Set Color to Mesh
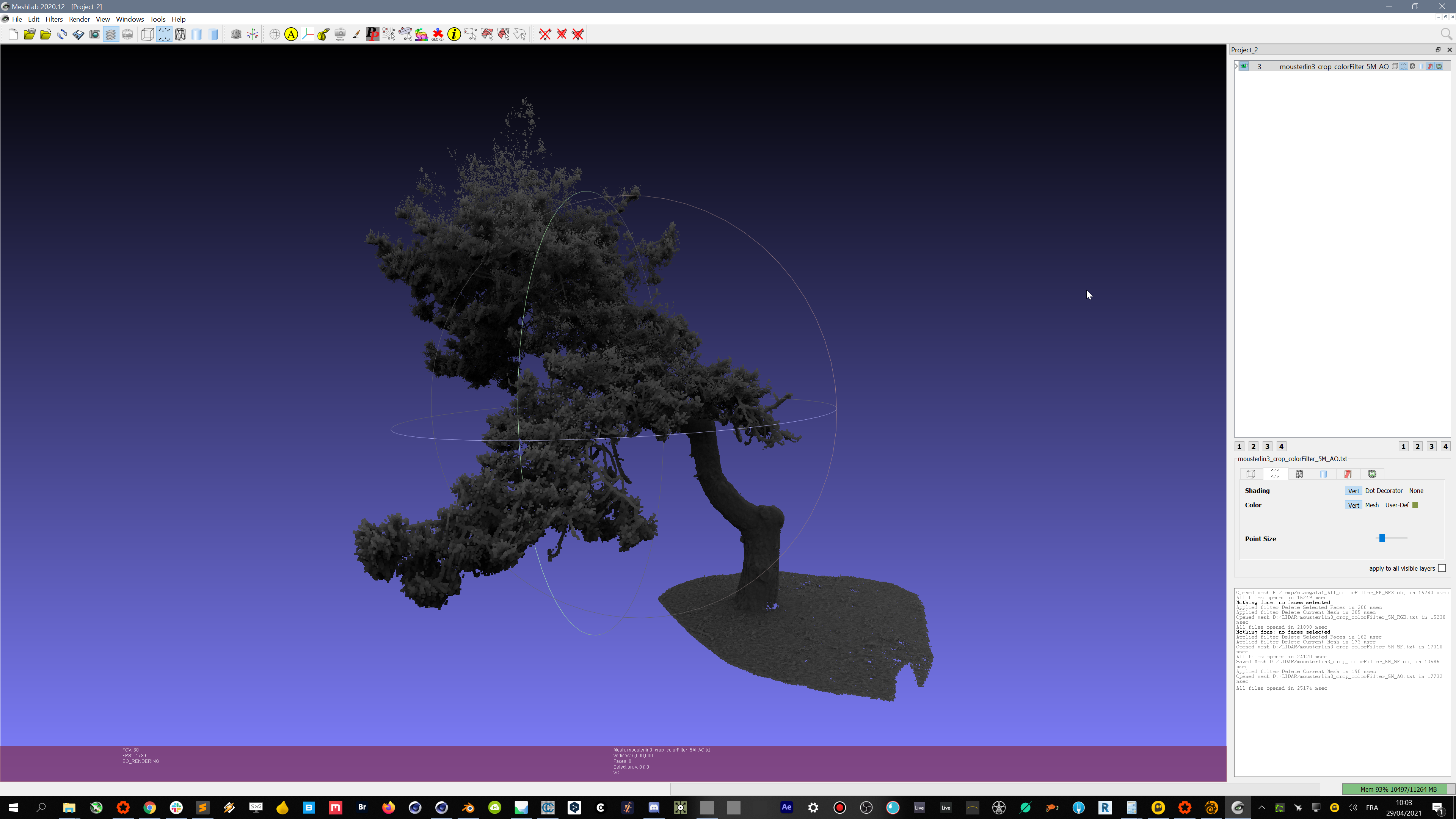The image size is (1456, 819). pos(1372,505)
